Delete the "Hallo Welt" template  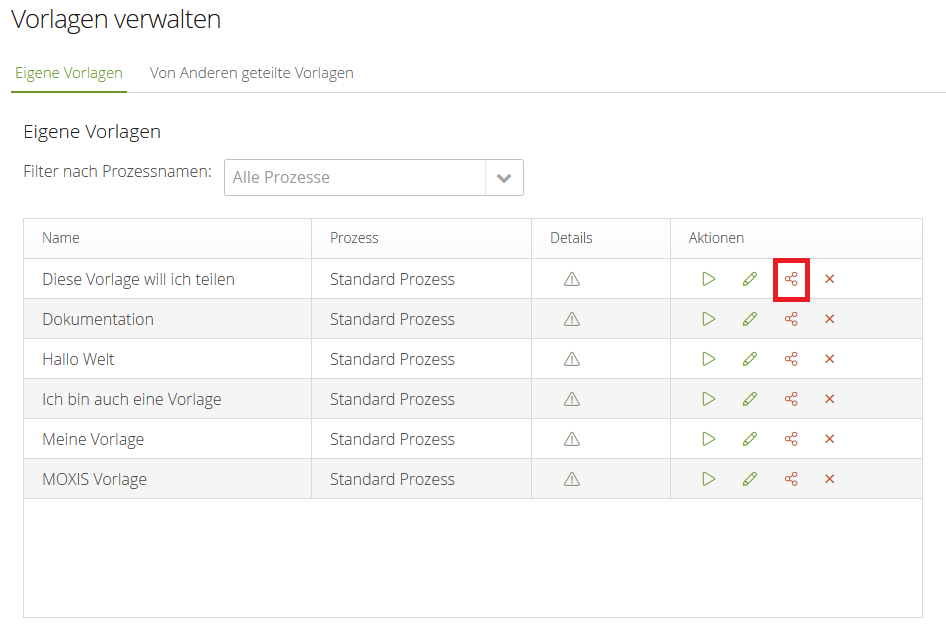829,359
